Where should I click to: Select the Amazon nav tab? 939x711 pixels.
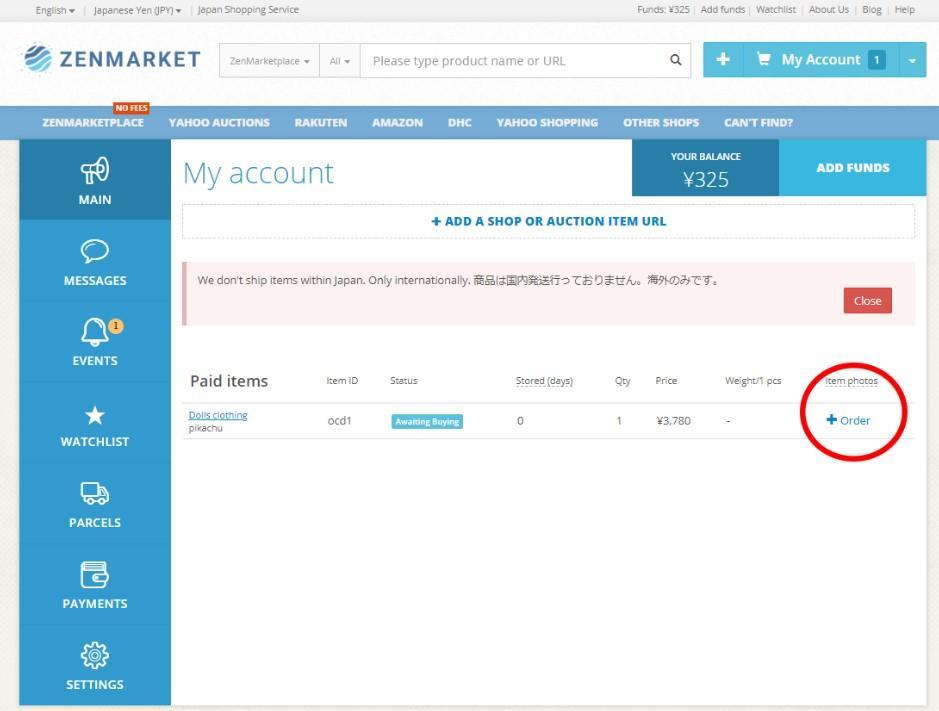397,122
